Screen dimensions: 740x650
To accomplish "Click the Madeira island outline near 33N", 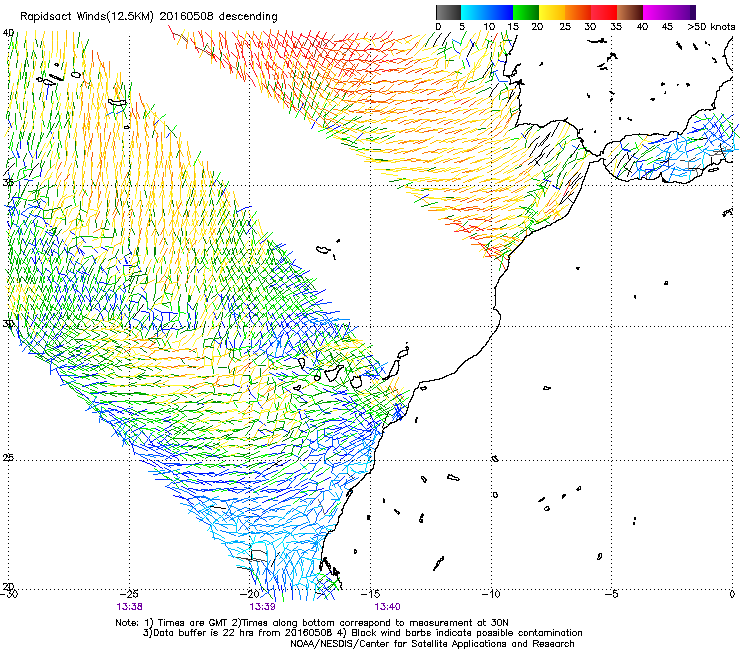I will click(323, 249).
